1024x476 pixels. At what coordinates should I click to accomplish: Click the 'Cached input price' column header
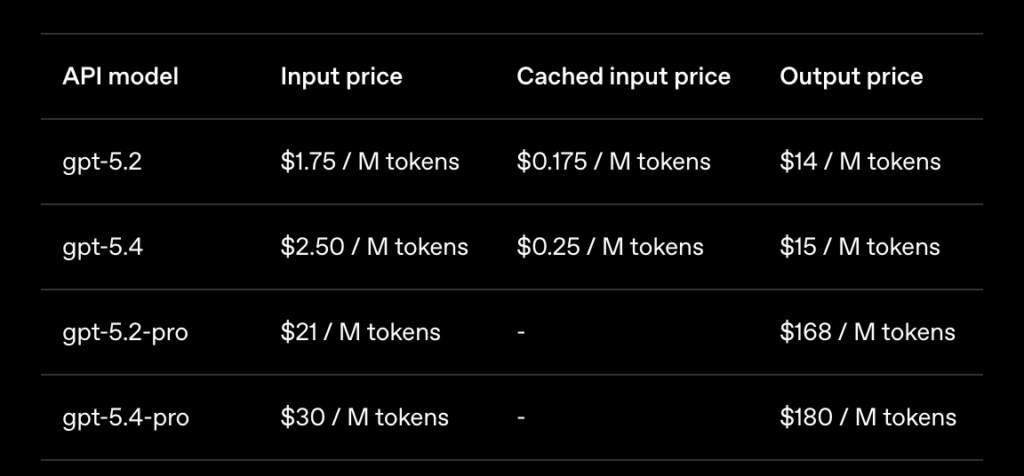click(x=623, y=77)
